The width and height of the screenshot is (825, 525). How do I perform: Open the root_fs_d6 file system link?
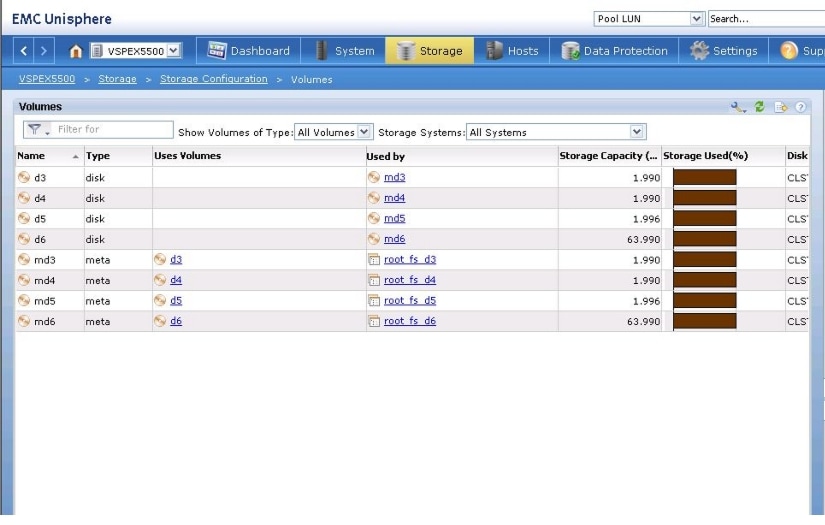(x=410, y=321)
